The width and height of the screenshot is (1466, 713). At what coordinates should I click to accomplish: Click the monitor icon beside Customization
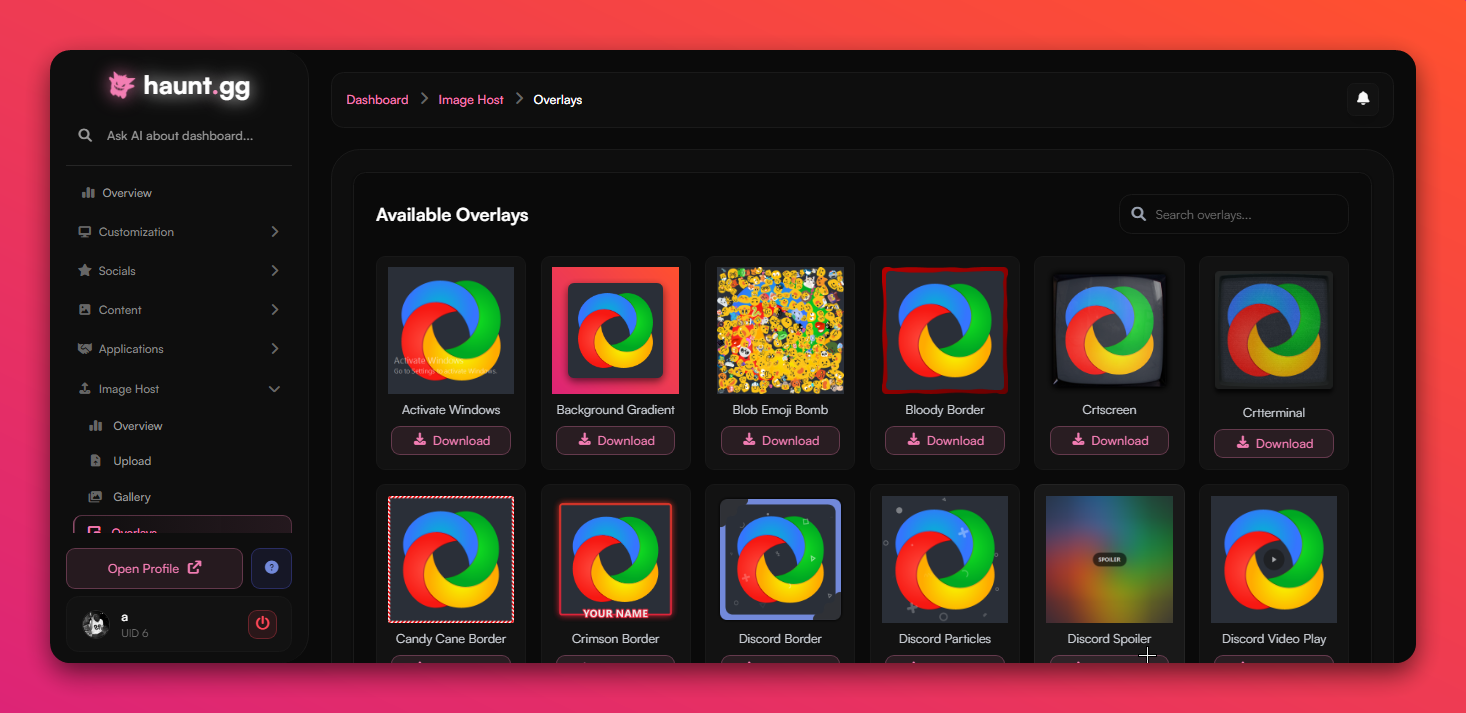pos(85,232)
